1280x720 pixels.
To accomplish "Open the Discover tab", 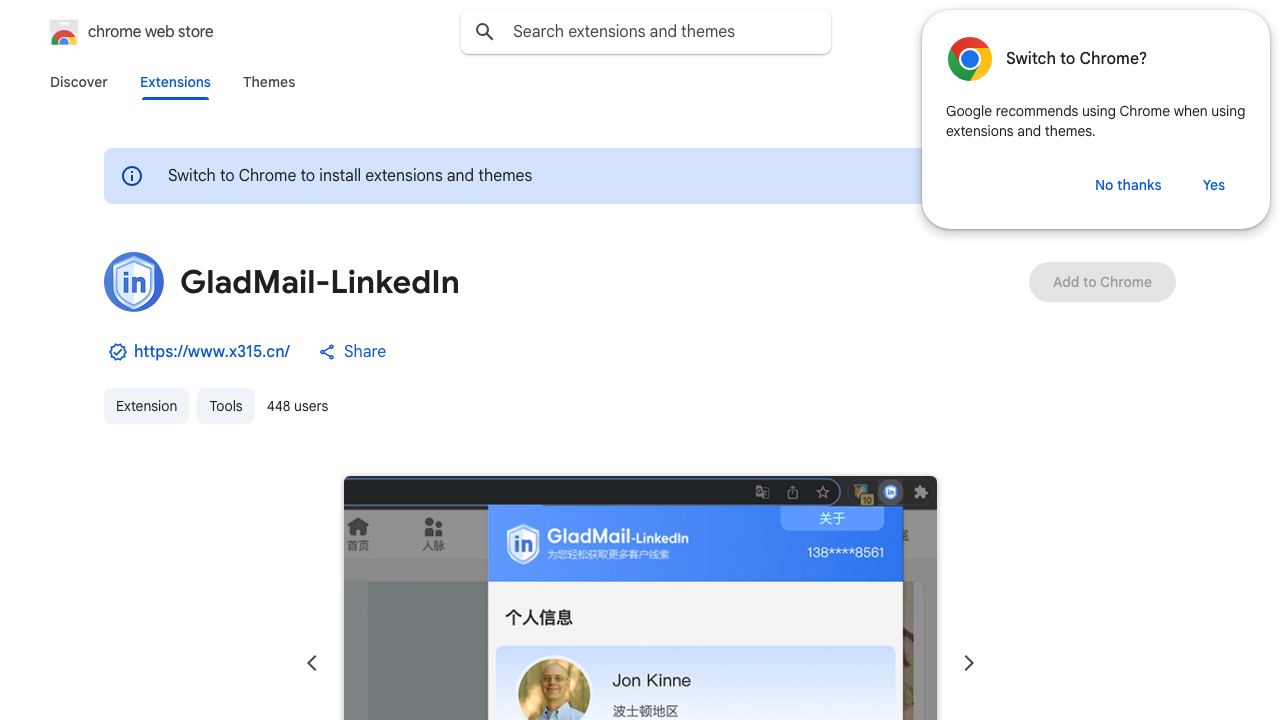I will click(x=79, y=82).
